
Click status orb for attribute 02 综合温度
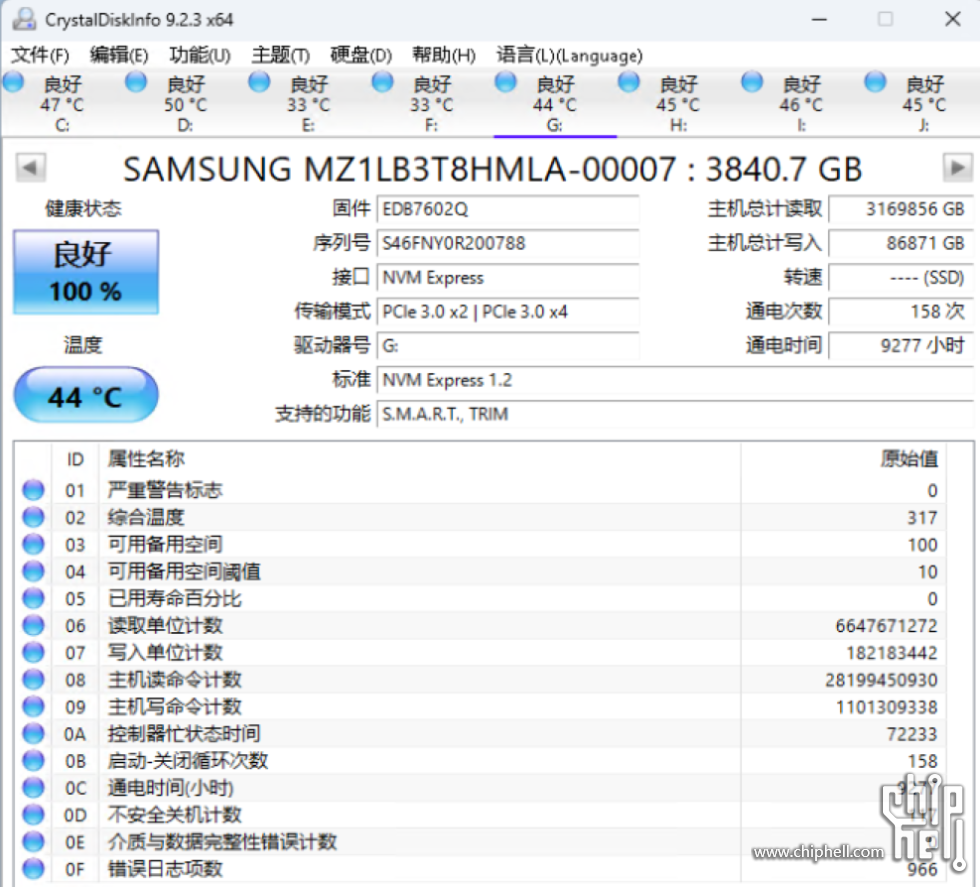click(x=33, y=517)
